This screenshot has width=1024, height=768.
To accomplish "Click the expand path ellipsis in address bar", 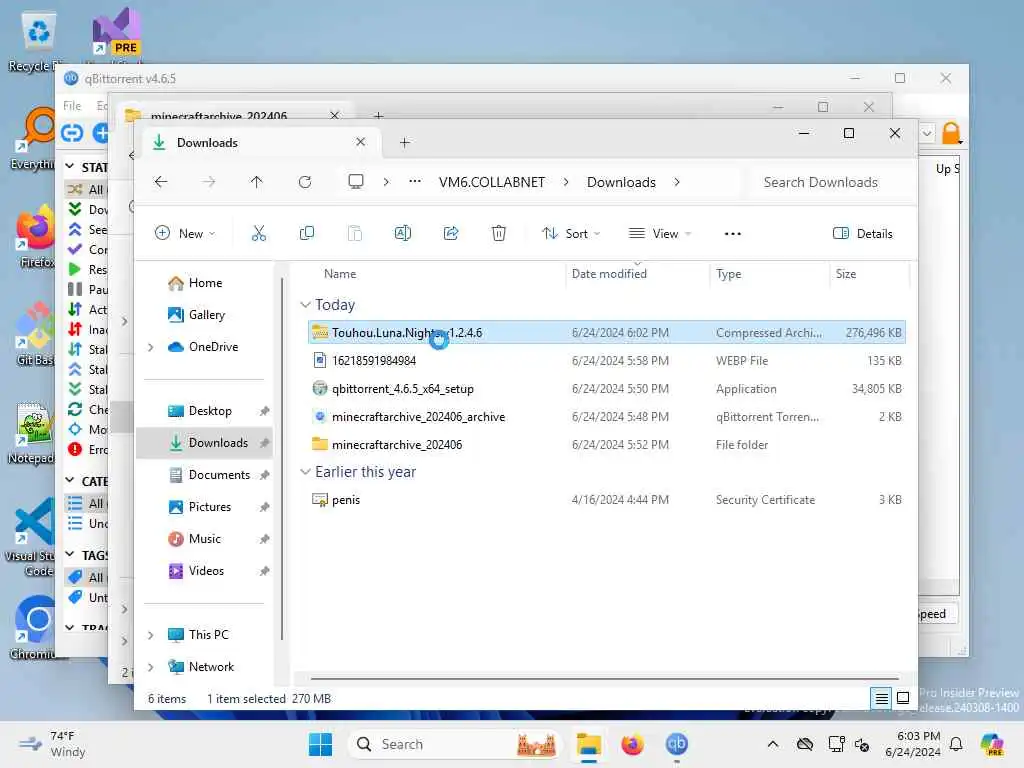I will (415, 182).
